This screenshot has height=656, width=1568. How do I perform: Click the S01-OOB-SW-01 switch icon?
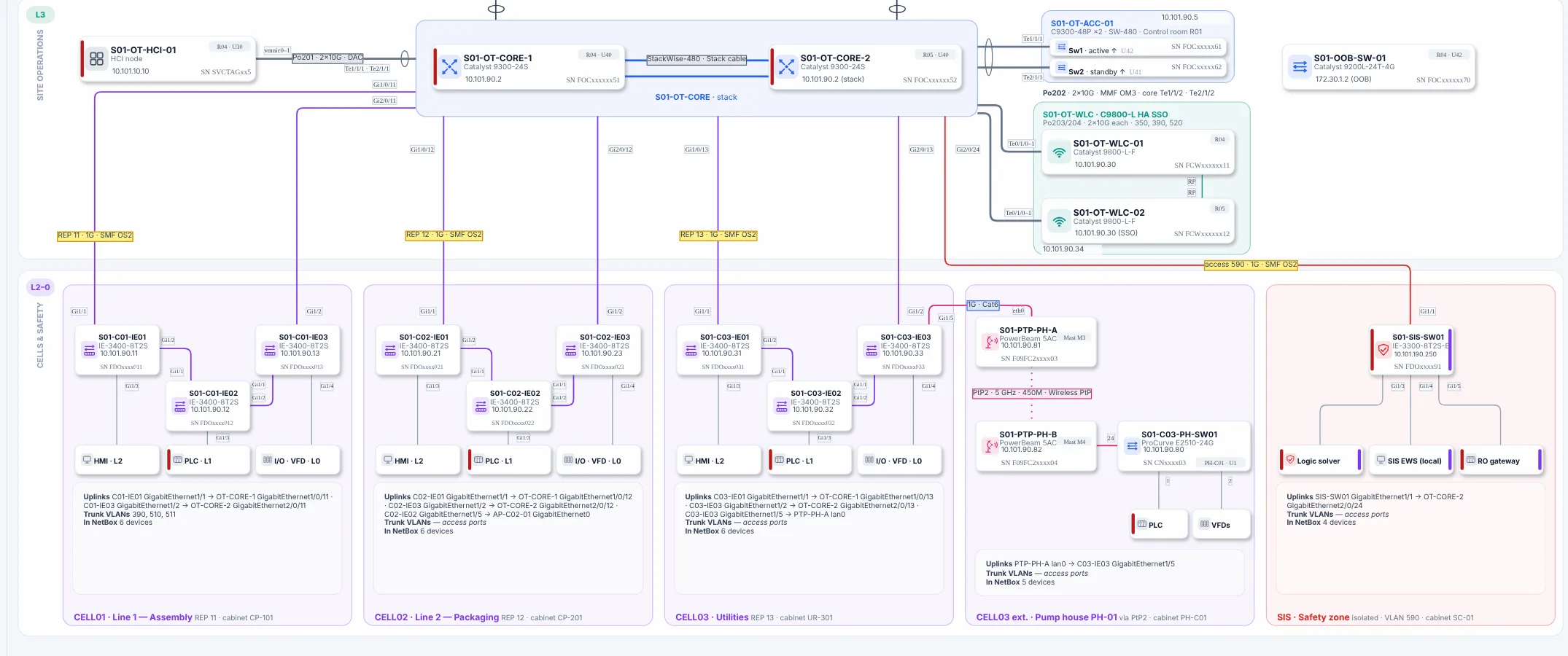pyautogui.click(x=1300, y=66)
